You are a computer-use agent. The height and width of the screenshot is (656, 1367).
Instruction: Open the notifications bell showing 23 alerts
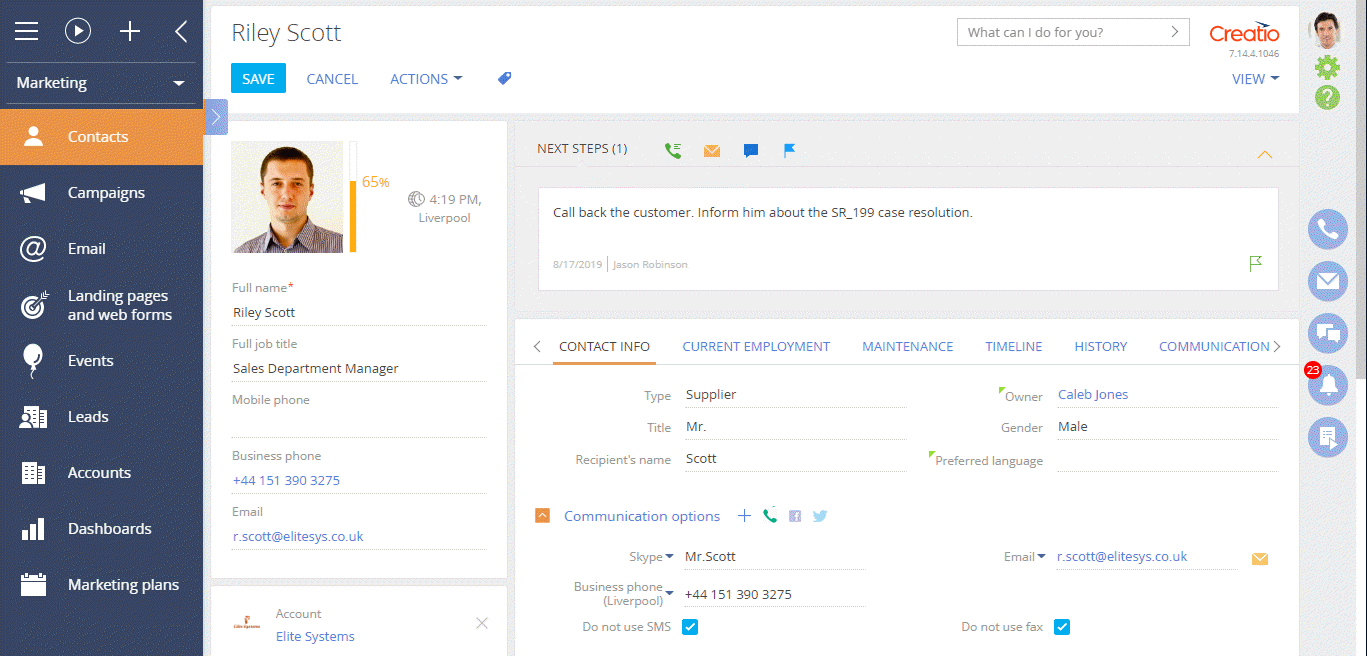[x=1327, y=385]
